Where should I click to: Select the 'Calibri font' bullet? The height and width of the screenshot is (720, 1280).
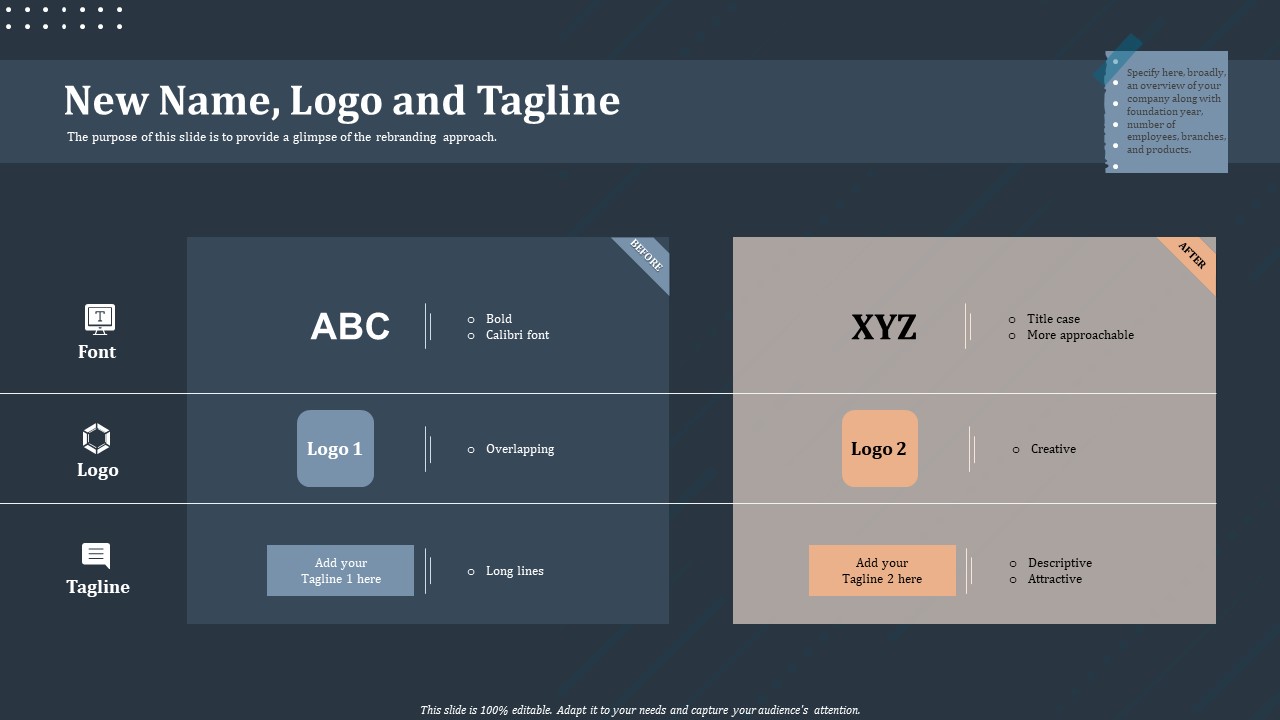tap(518, 335)
